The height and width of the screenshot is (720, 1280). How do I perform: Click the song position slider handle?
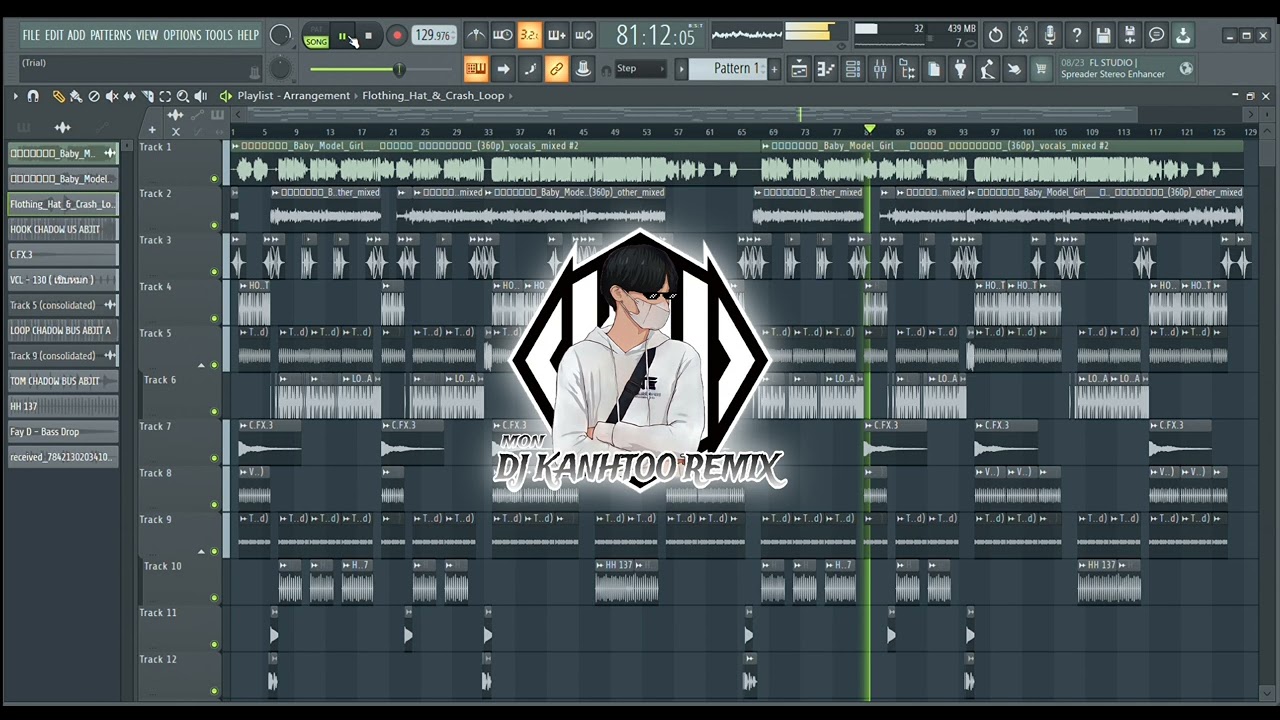point(399,69)
